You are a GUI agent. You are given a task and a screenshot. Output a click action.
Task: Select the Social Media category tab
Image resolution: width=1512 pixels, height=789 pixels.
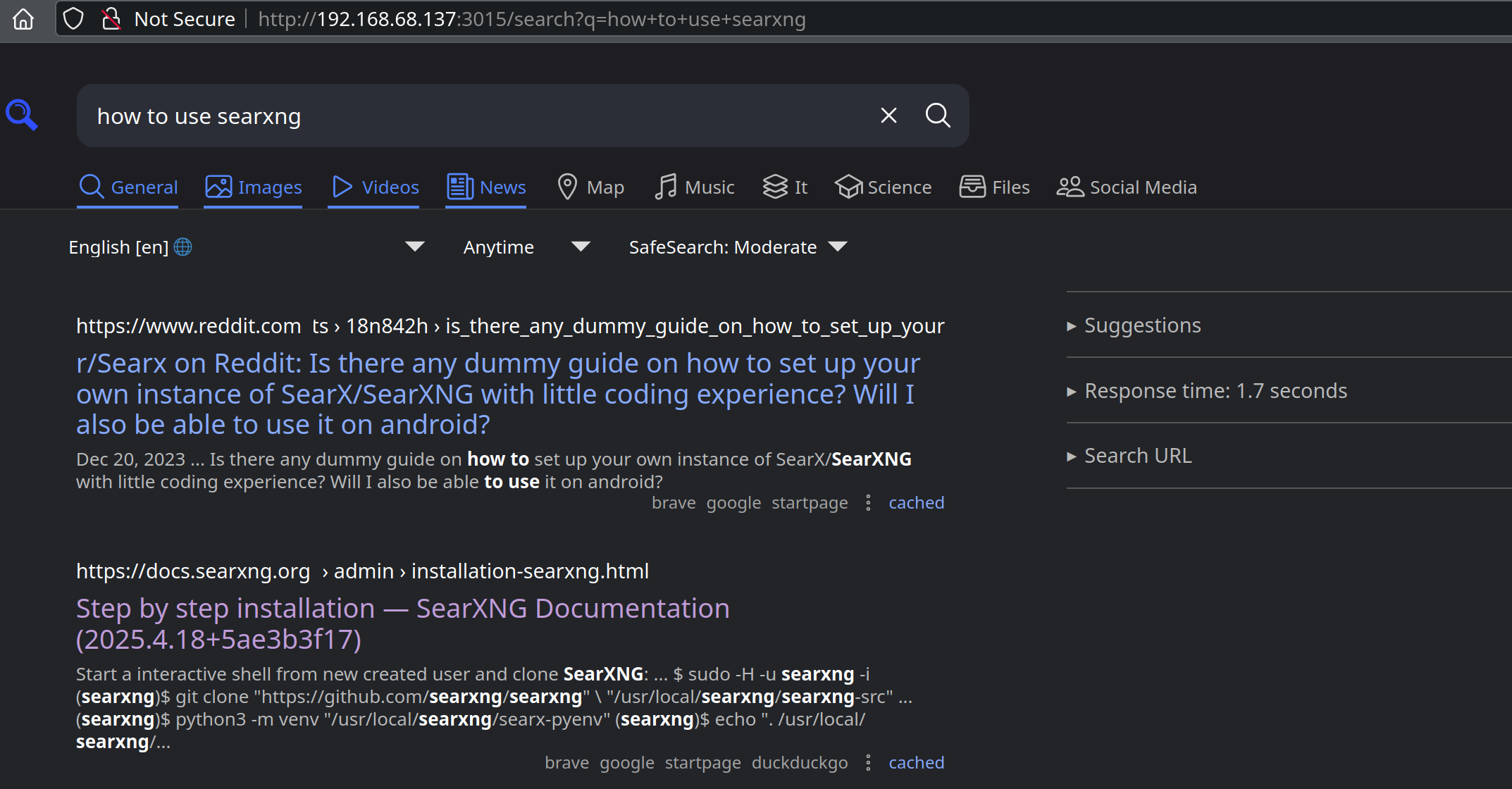tap(1127, 187)
